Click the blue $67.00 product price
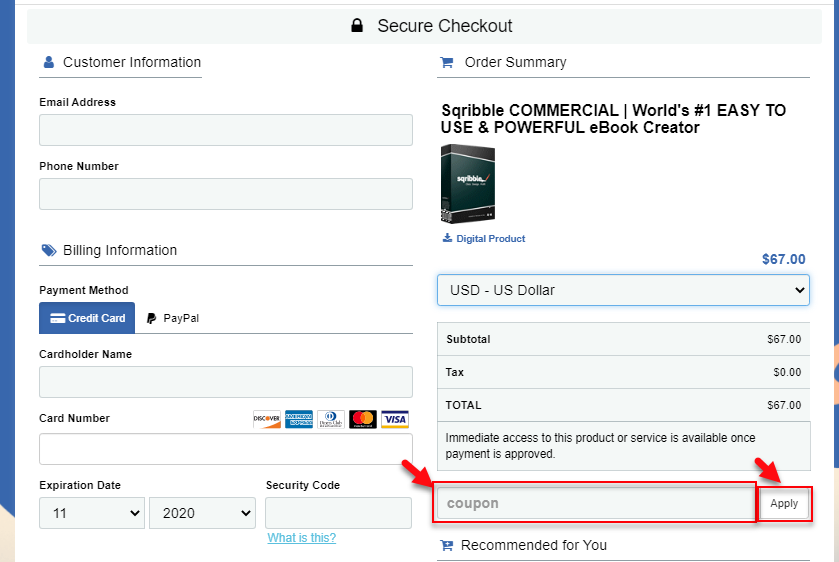Image resolution: width=839 pixels, height=562 pixels. (783, 260)
